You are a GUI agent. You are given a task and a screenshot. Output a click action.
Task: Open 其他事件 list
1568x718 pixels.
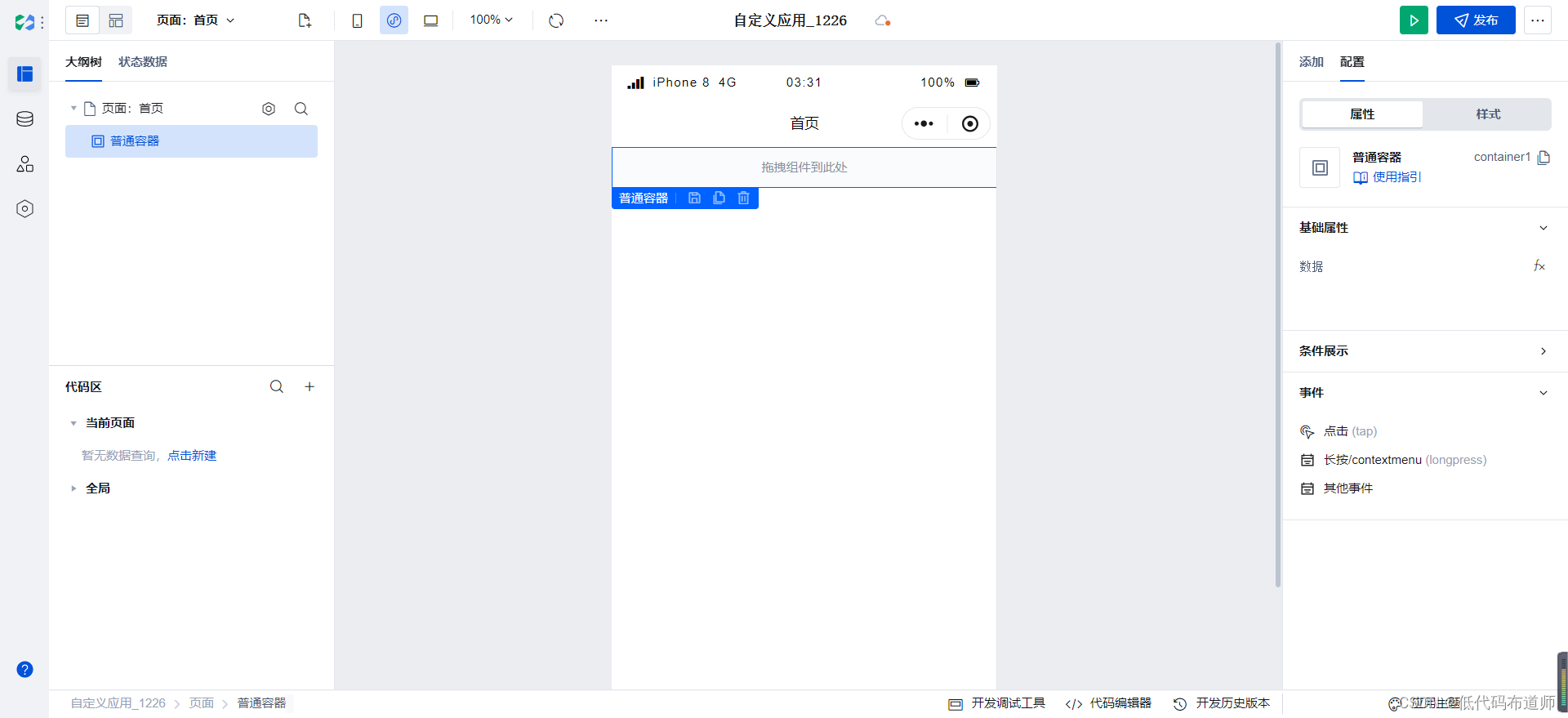click(x=1337, y=488)
